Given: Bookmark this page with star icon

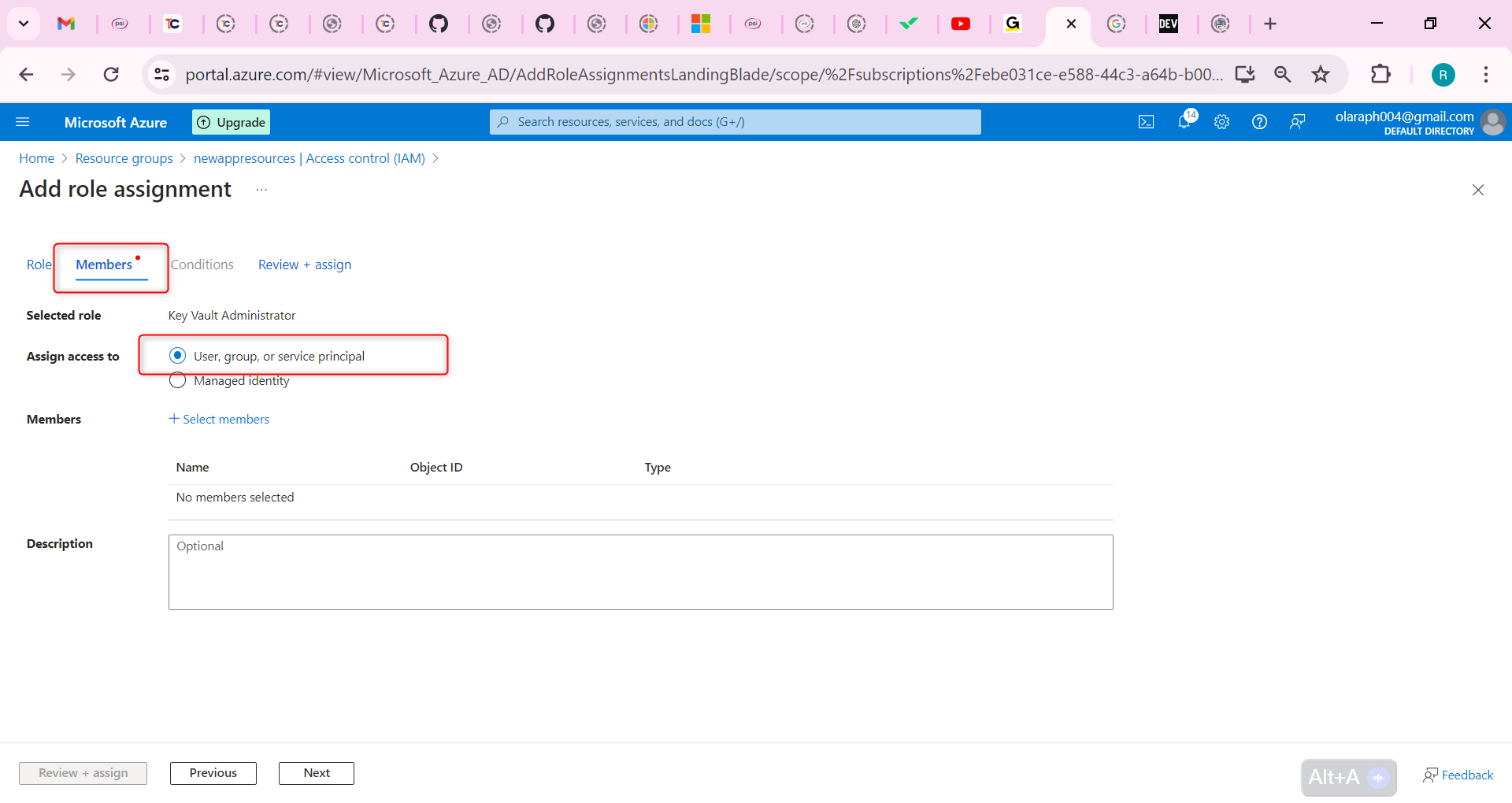Looking at the screenshot, I should point(1321,74).
